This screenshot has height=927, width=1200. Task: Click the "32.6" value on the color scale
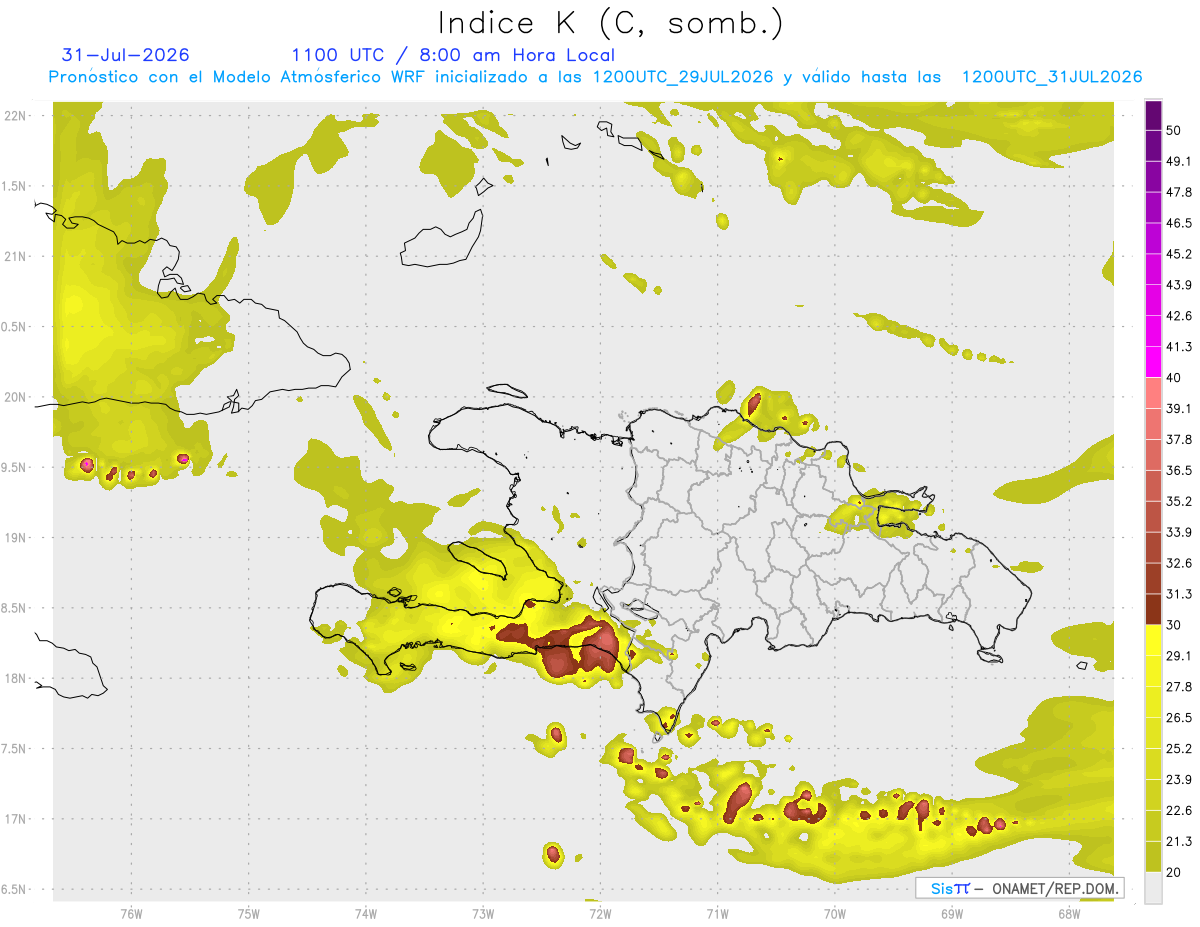click(1179, 563)
